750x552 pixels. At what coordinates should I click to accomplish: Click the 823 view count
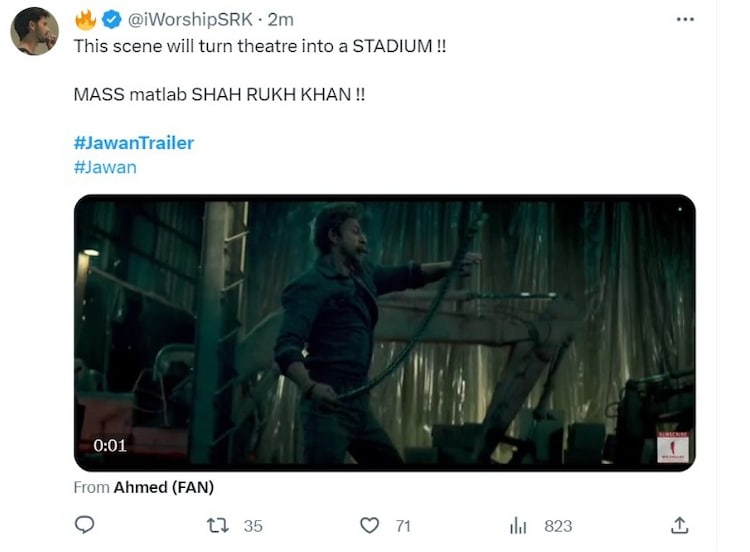click(558, 525)
